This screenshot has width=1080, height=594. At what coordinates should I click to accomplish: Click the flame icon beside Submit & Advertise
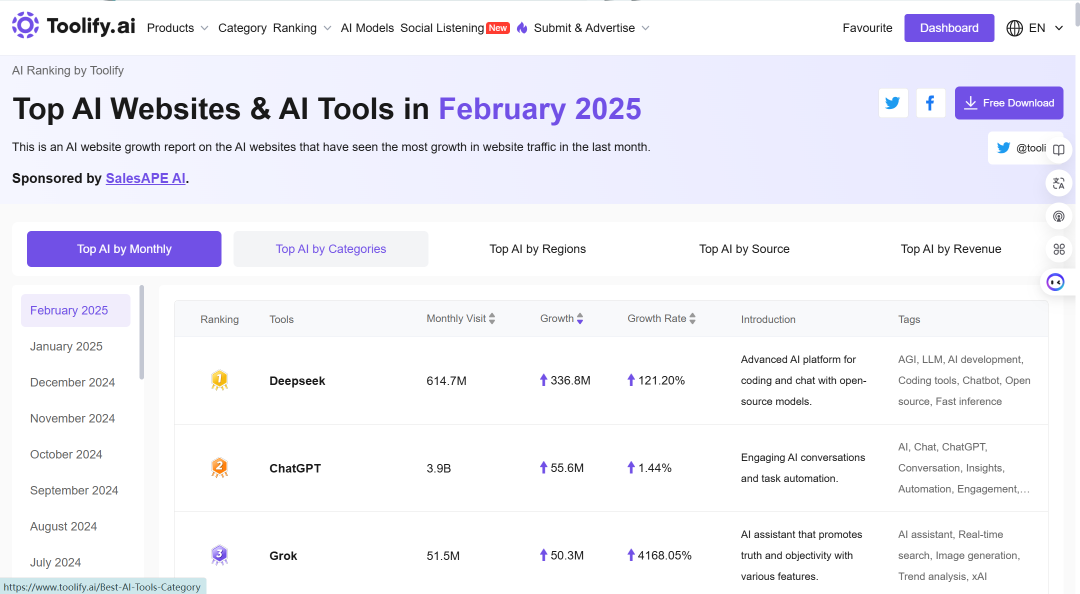[522, 28]
